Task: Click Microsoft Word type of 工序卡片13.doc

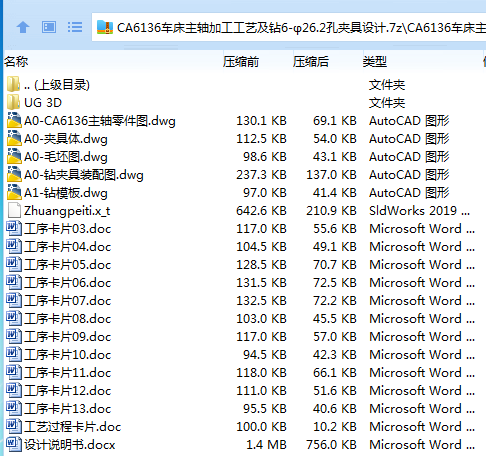Action: (422, 409)
